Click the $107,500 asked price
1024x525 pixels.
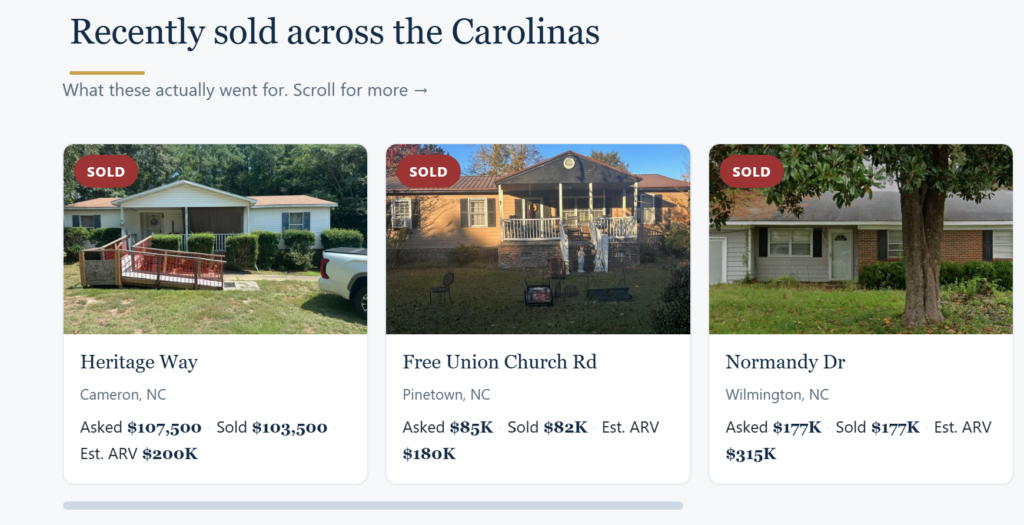coord(165,428)
